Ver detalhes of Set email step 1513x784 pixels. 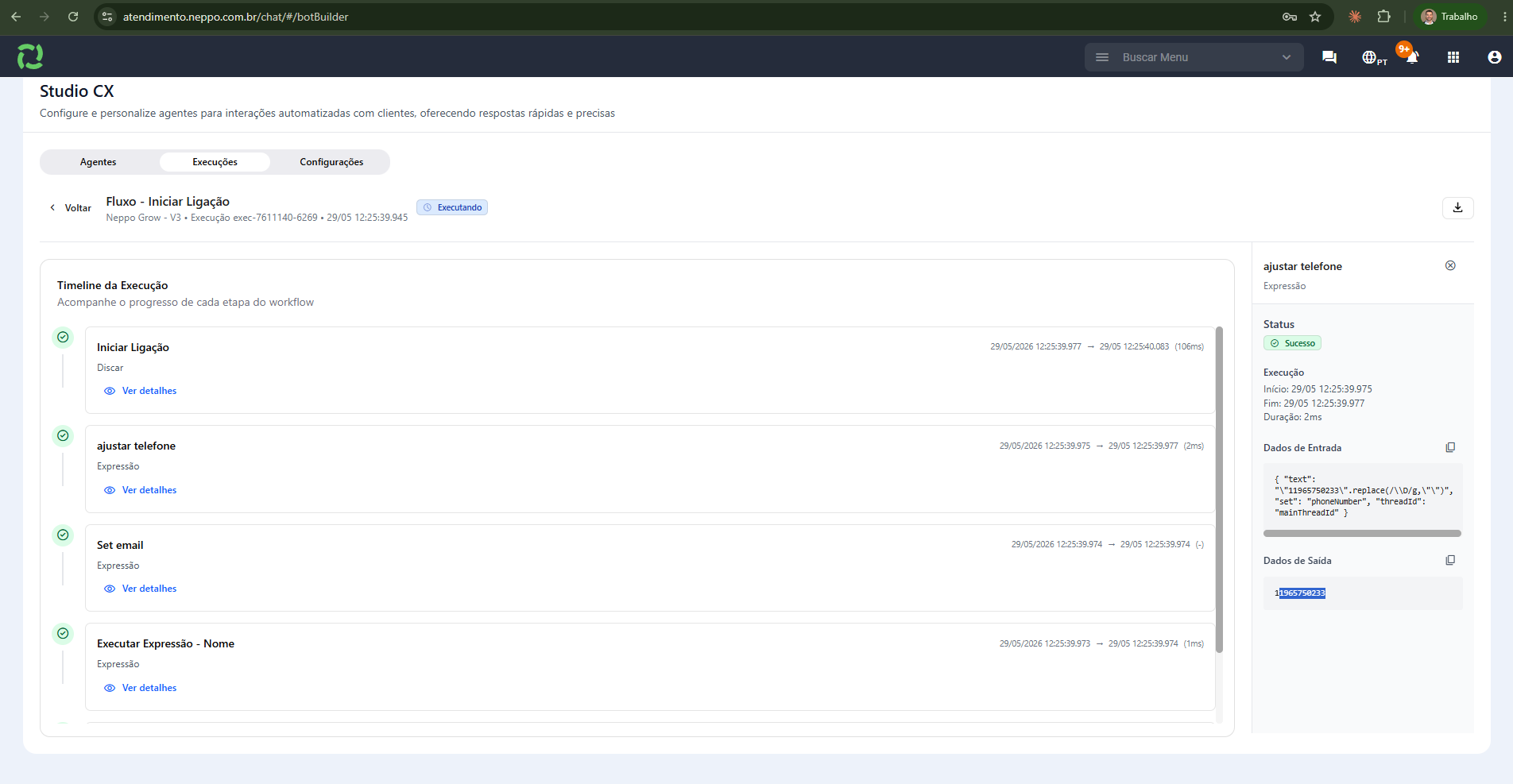141,589
